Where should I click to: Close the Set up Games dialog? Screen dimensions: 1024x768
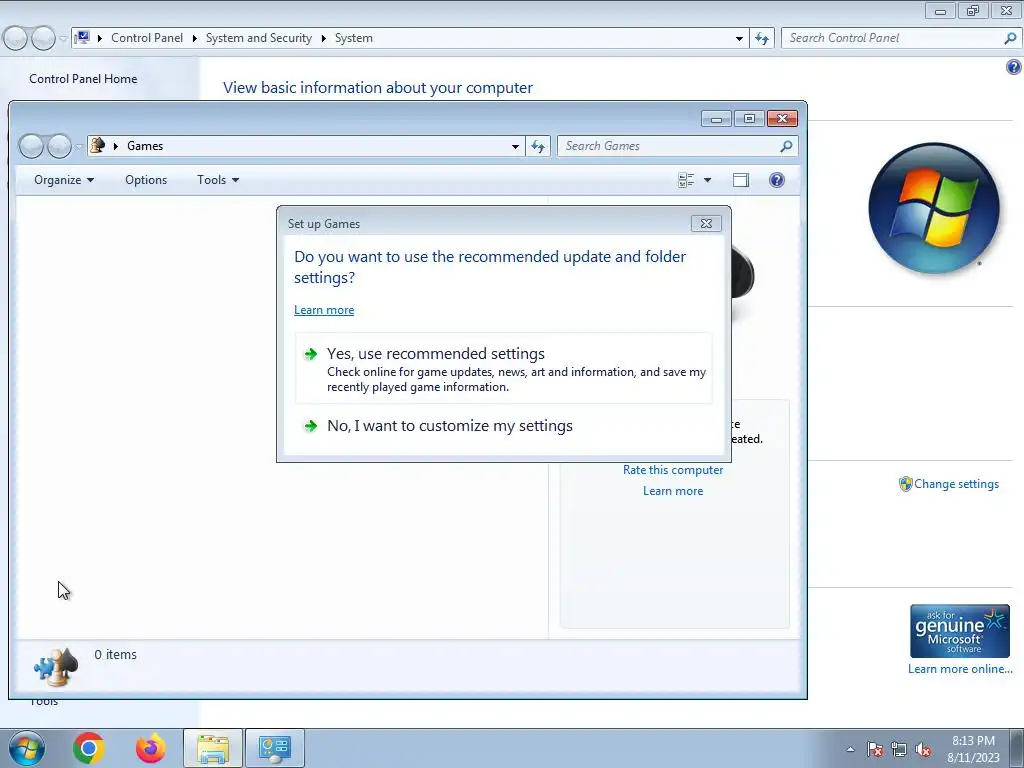(706, 223)
